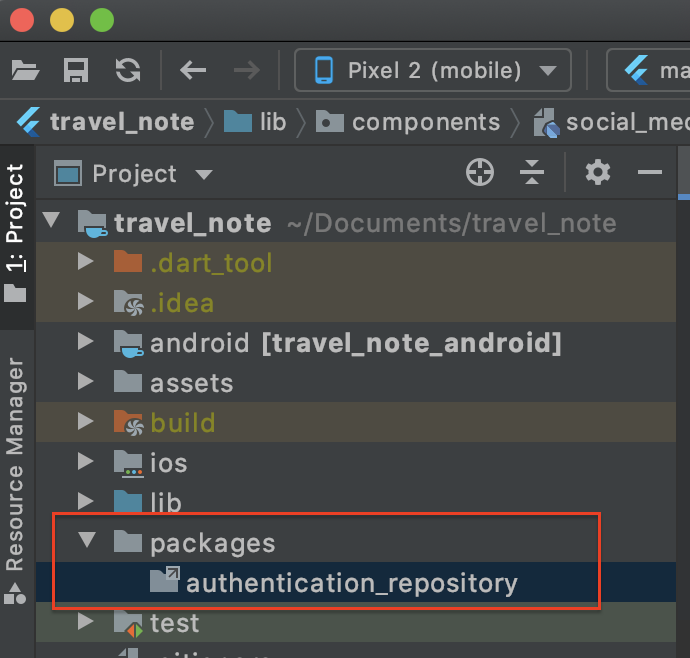Screen dimensions: 690x658
Task: Click the Synchronize refresh icon
Action: point(128,70)
